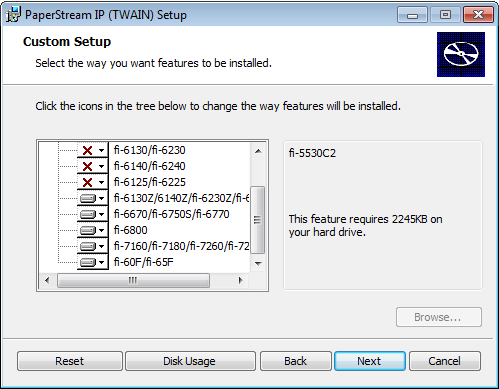This screenshot has height=389, width=499.
Task: Select the fi-6130/fi-6230 tree entry
Action: coord(149,150)
